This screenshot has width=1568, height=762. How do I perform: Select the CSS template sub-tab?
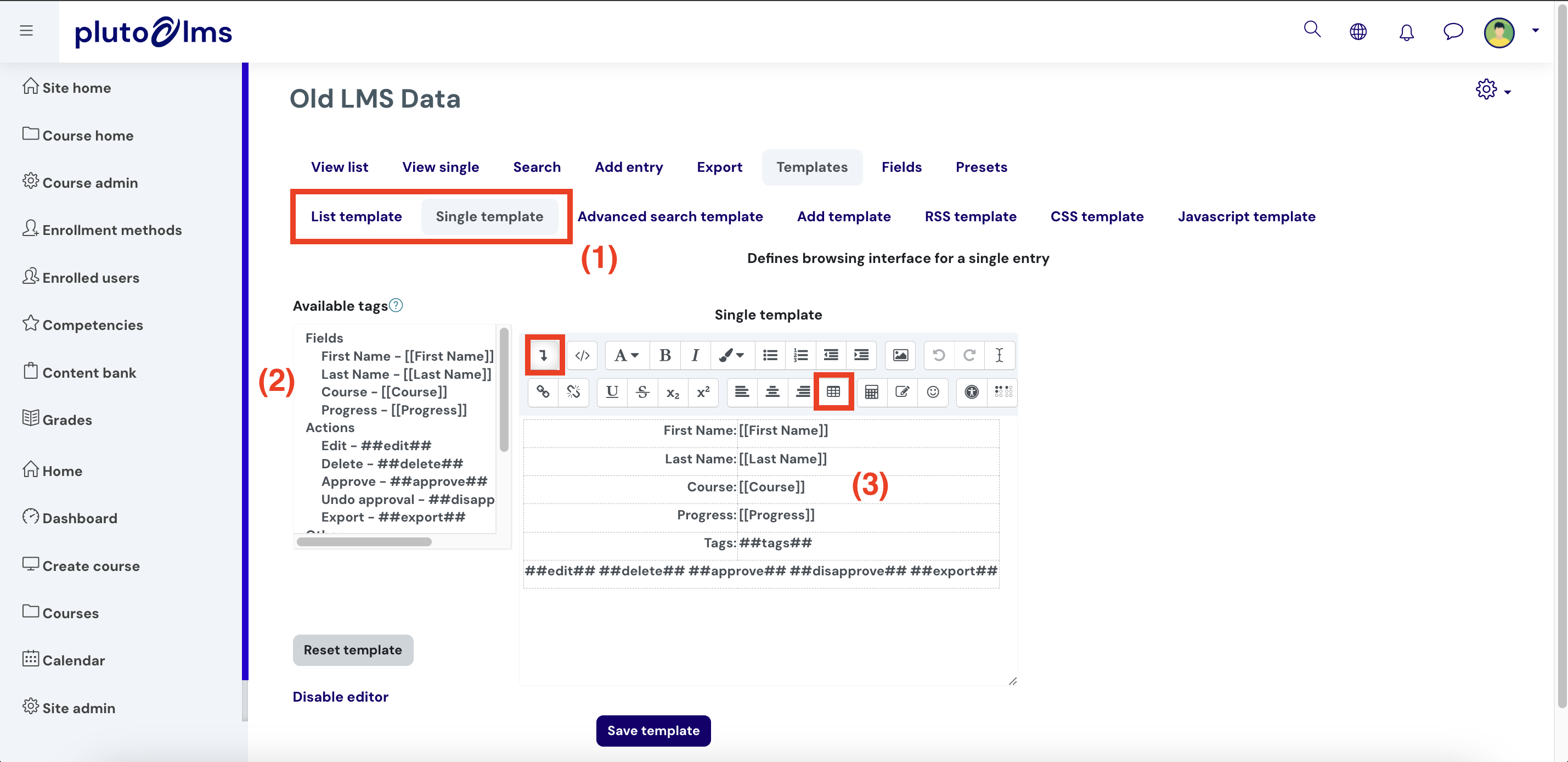pos(1096,216)
